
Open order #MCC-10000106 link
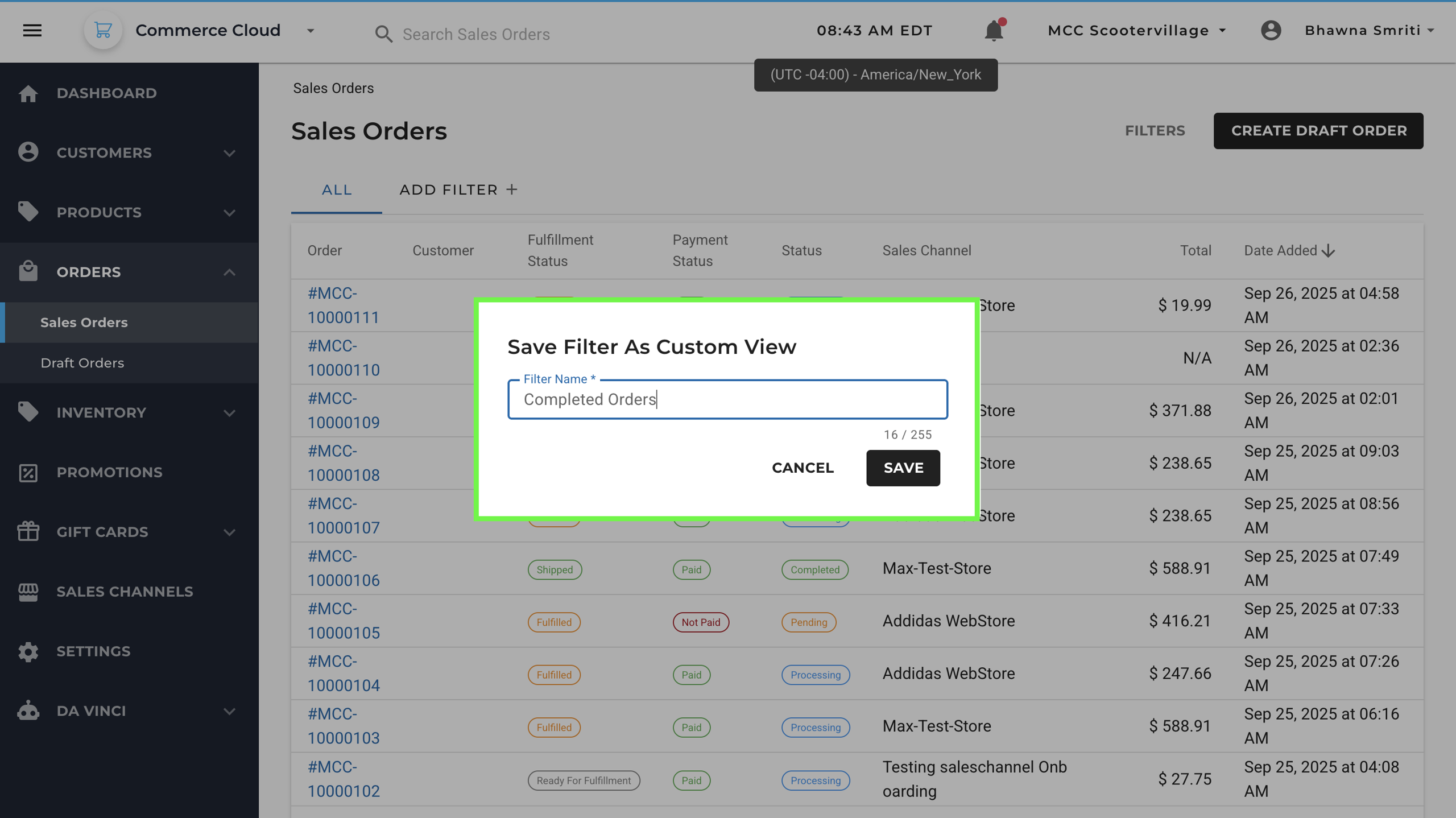point(344,568)
